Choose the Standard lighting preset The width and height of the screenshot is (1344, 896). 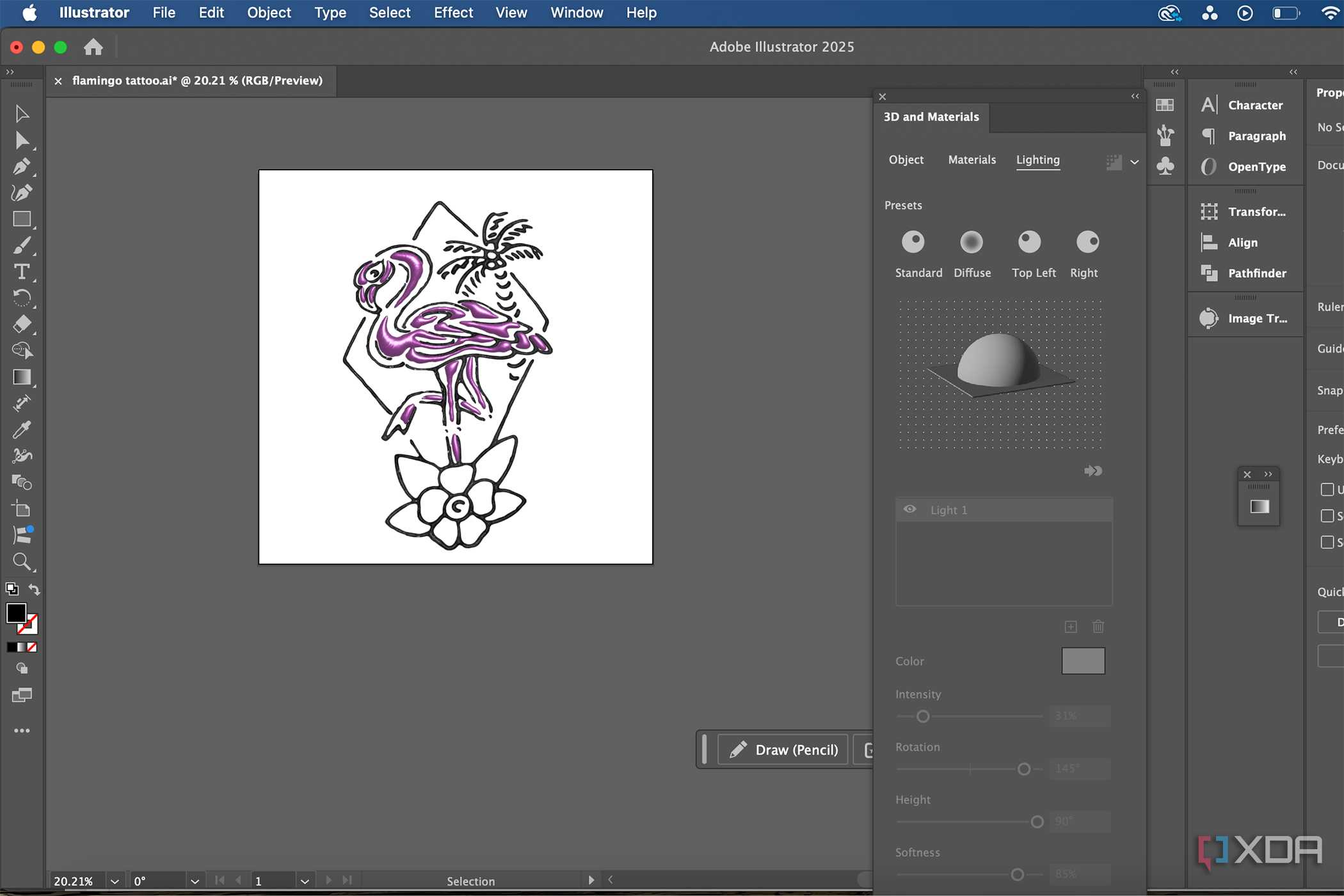[913, 242]
